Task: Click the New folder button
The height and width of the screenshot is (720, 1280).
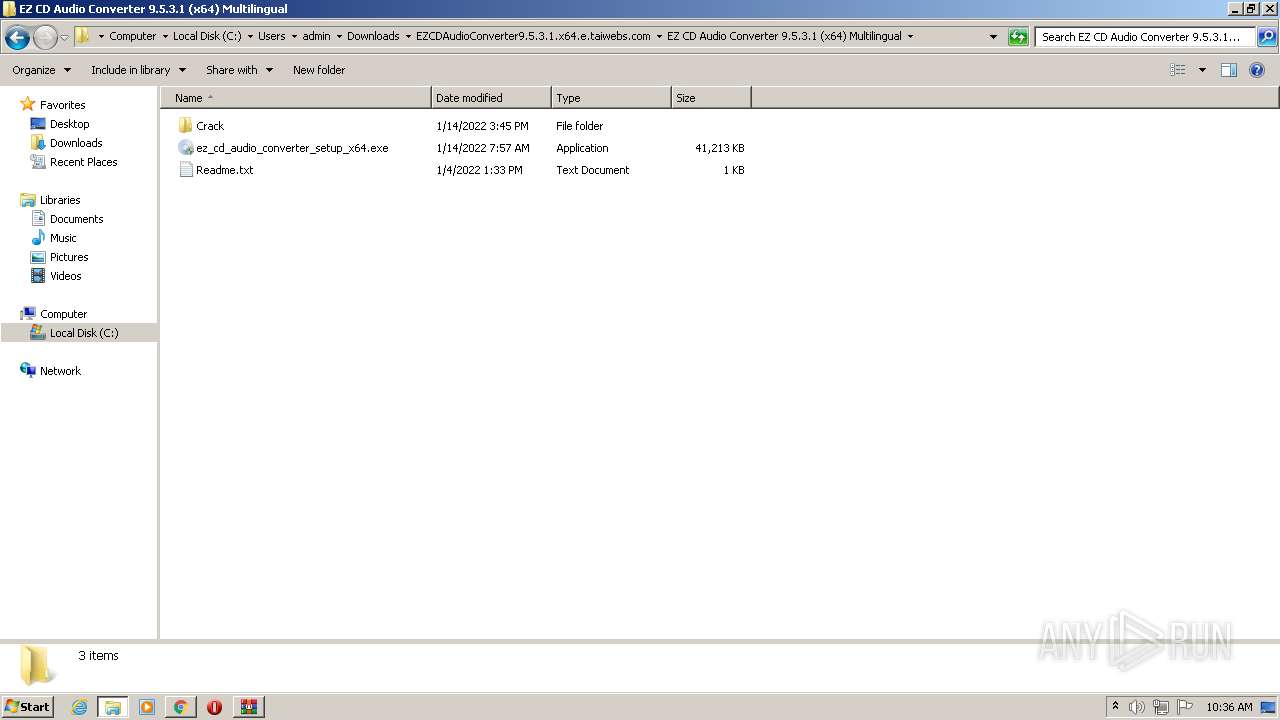Action: [319, 70]
